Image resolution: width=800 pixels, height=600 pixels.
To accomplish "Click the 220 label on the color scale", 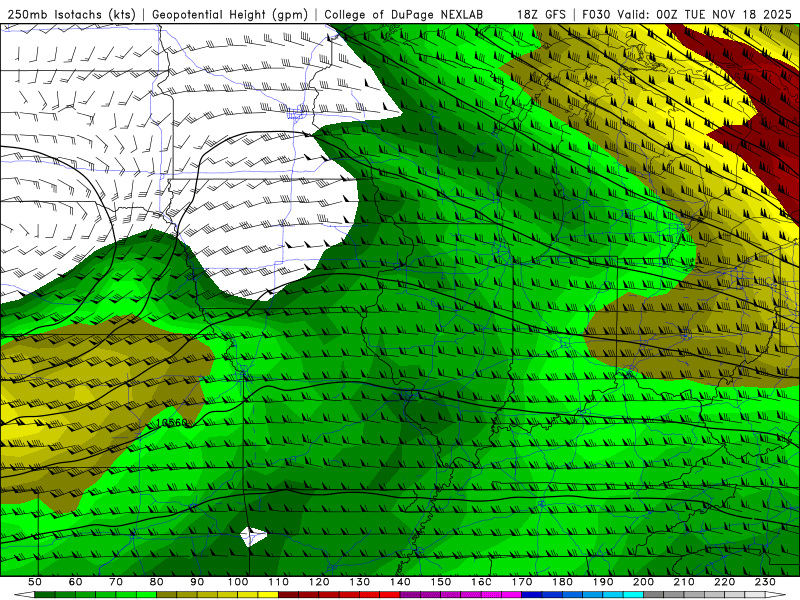I will pos(724,582).
